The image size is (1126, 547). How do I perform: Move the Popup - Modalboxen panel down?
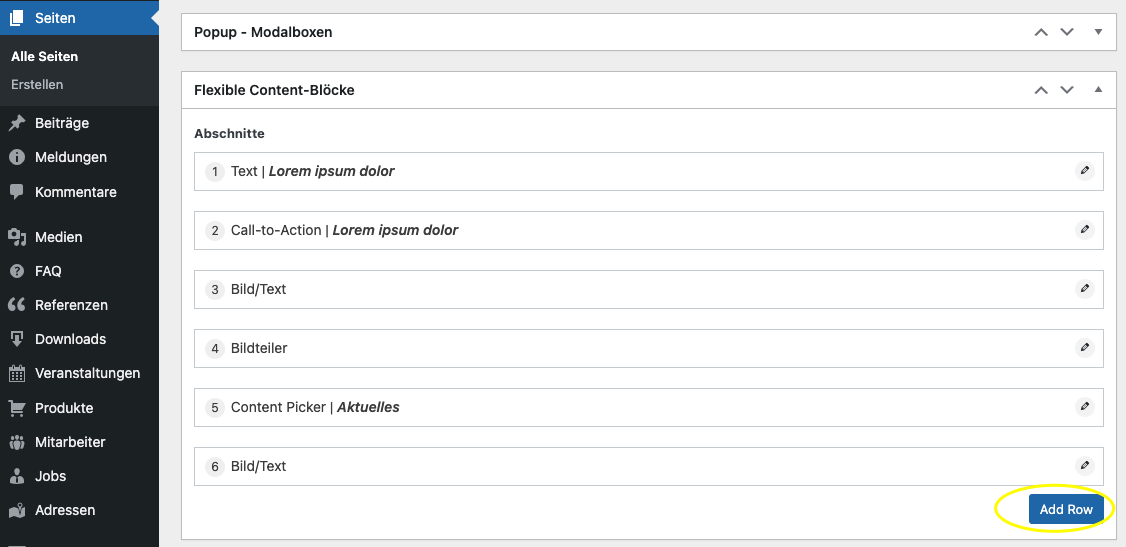pos(1067,32)
